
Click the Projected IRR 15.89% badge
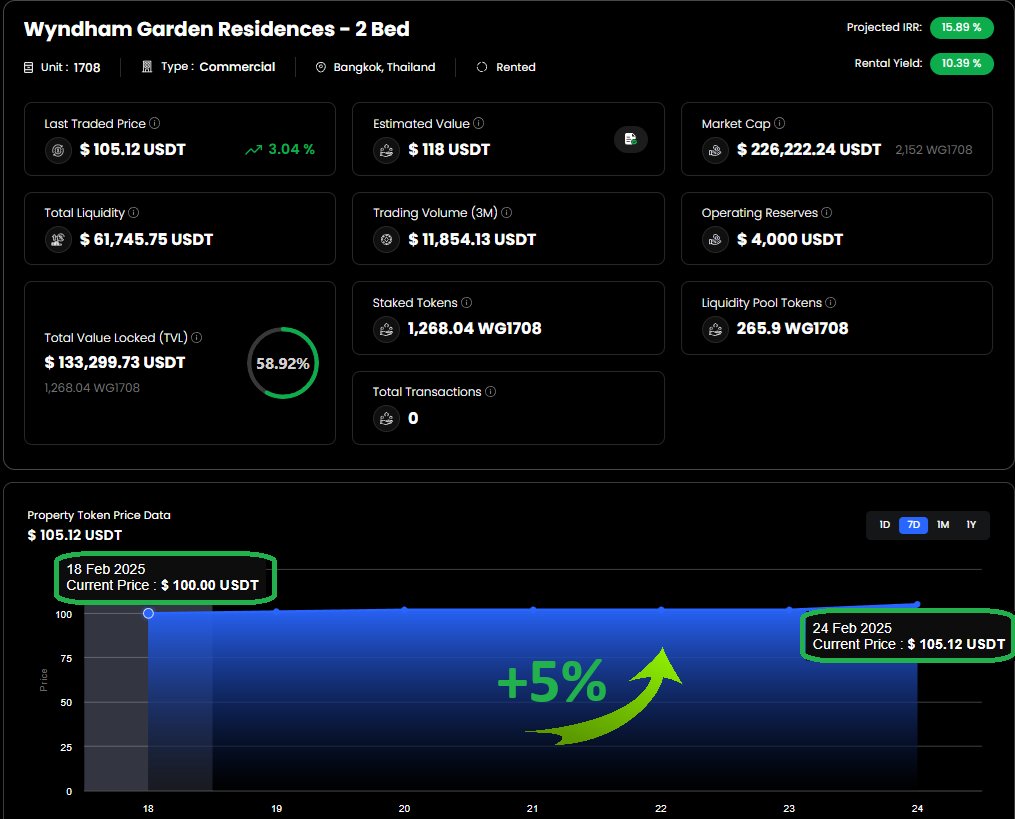[x=961, y=27]
